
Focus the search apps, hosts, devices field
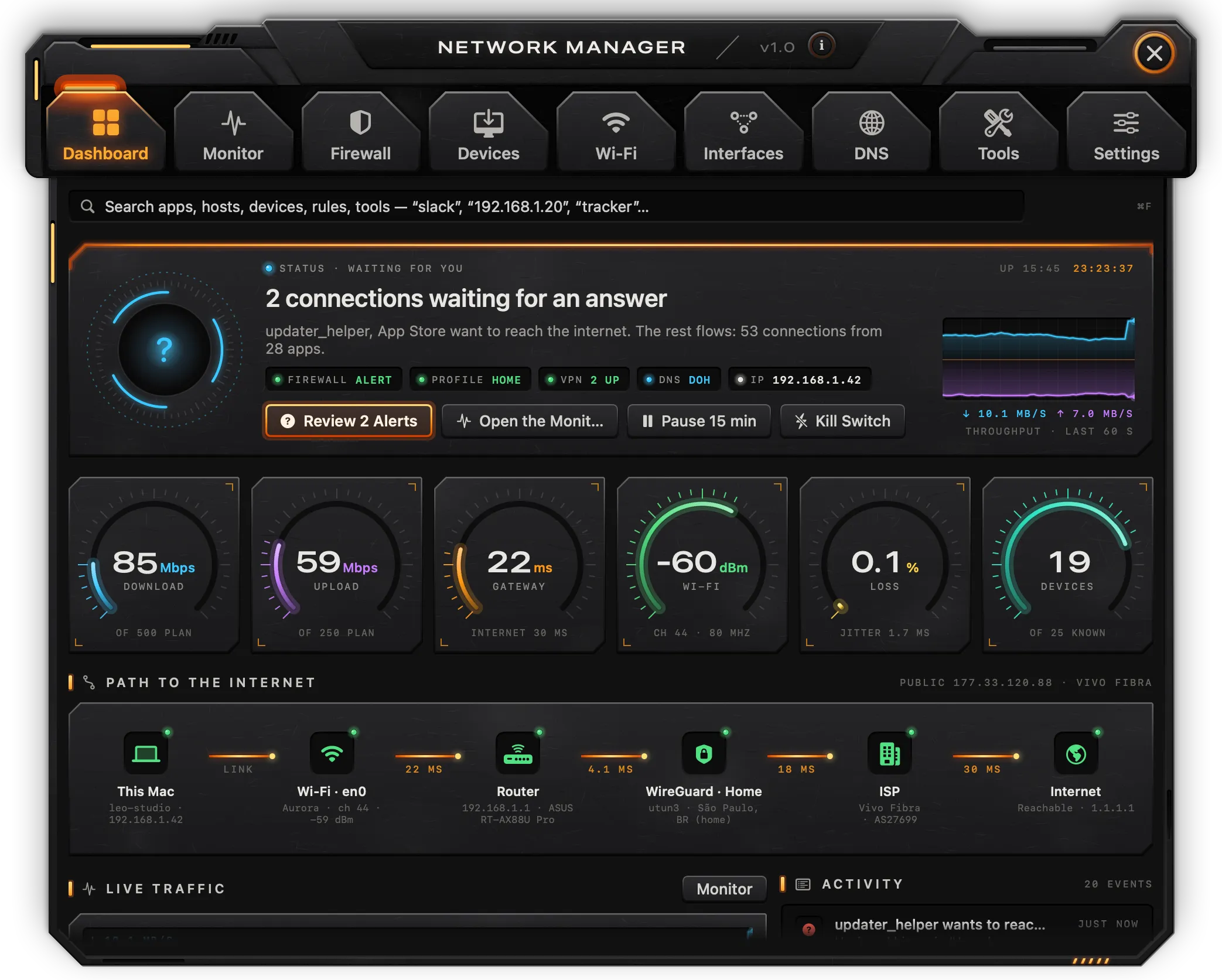[547, 206]
